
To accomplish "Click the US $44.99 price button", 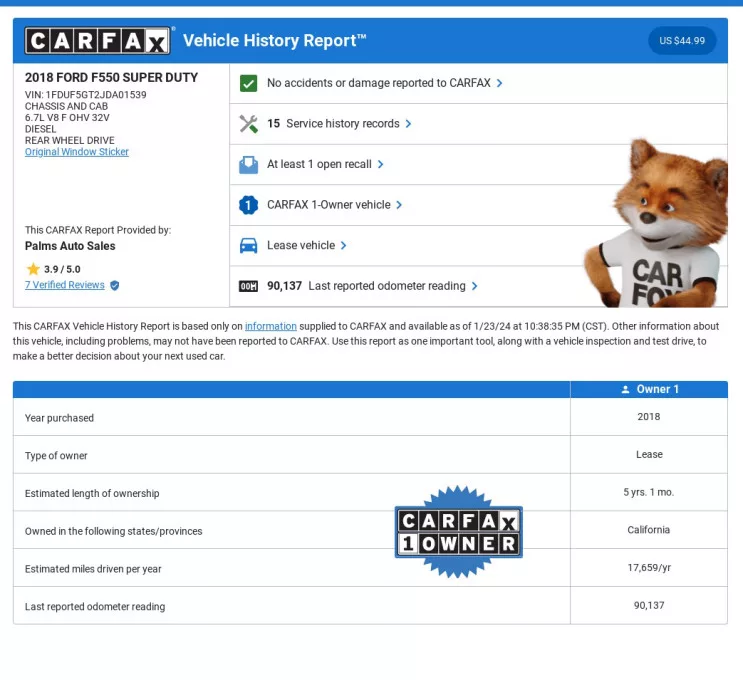I will pos(682,41).
